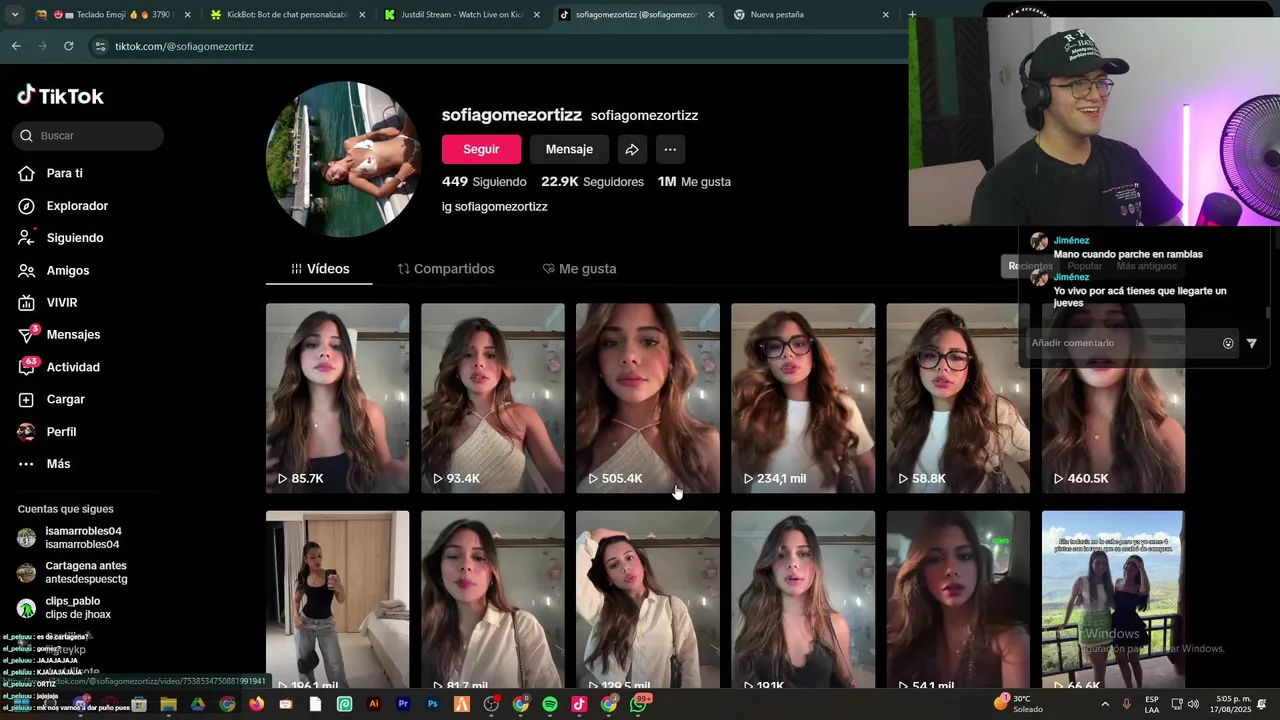Switch to Justdiil Stream Kick tab
The height and width of the screenshot is (720, 1280).
pos(462,15)
